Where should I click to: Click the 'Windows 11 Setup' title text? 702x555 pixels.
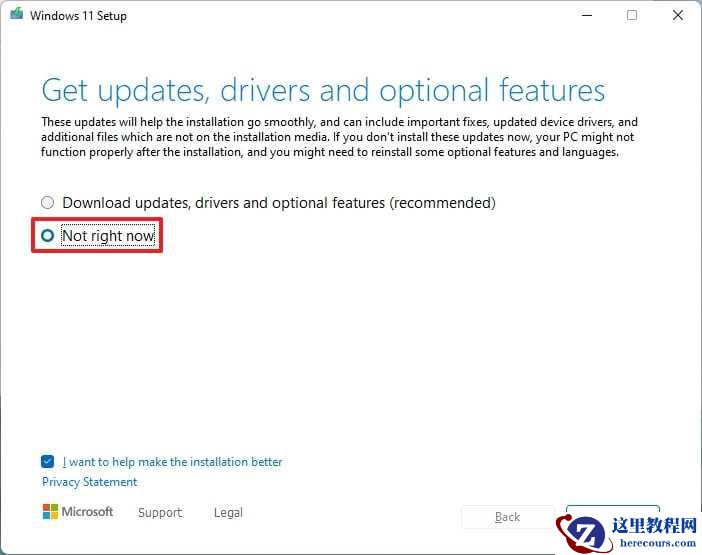78,16
